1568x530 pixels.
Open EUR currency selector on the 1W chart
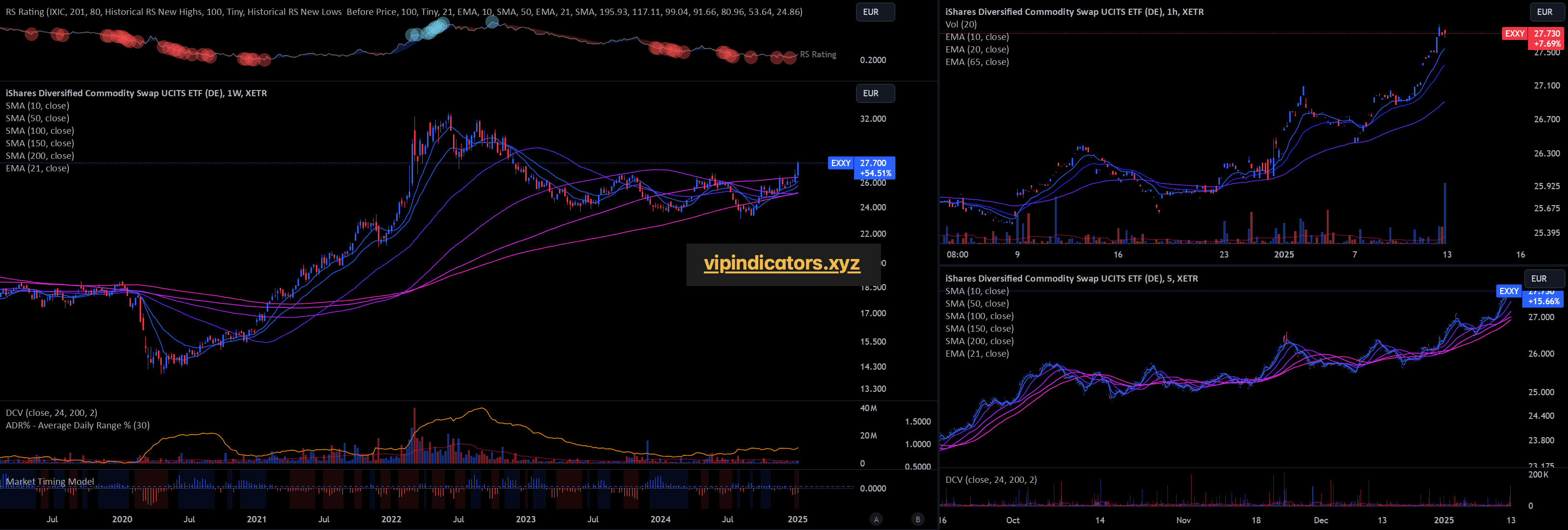pyautogui.click(x=875, y=93)
